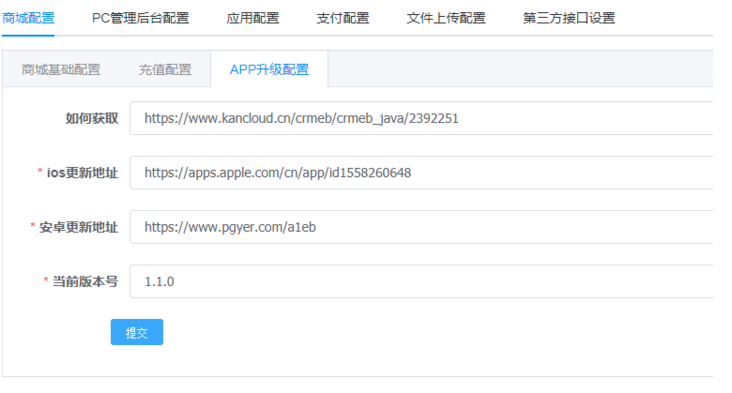Click the 当前版本号 field label

(85, 282)
